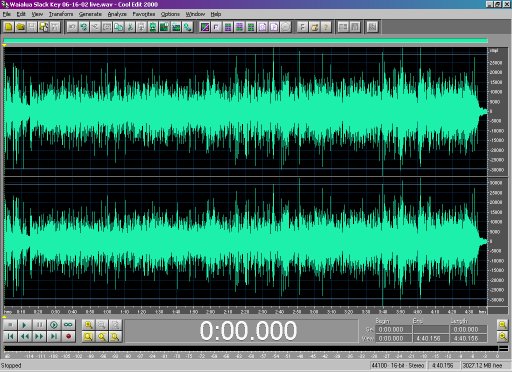Click the yellow horizontal Zoom In magnifier
The width and height of the screenshot is (512, 372).
point(88,324)
